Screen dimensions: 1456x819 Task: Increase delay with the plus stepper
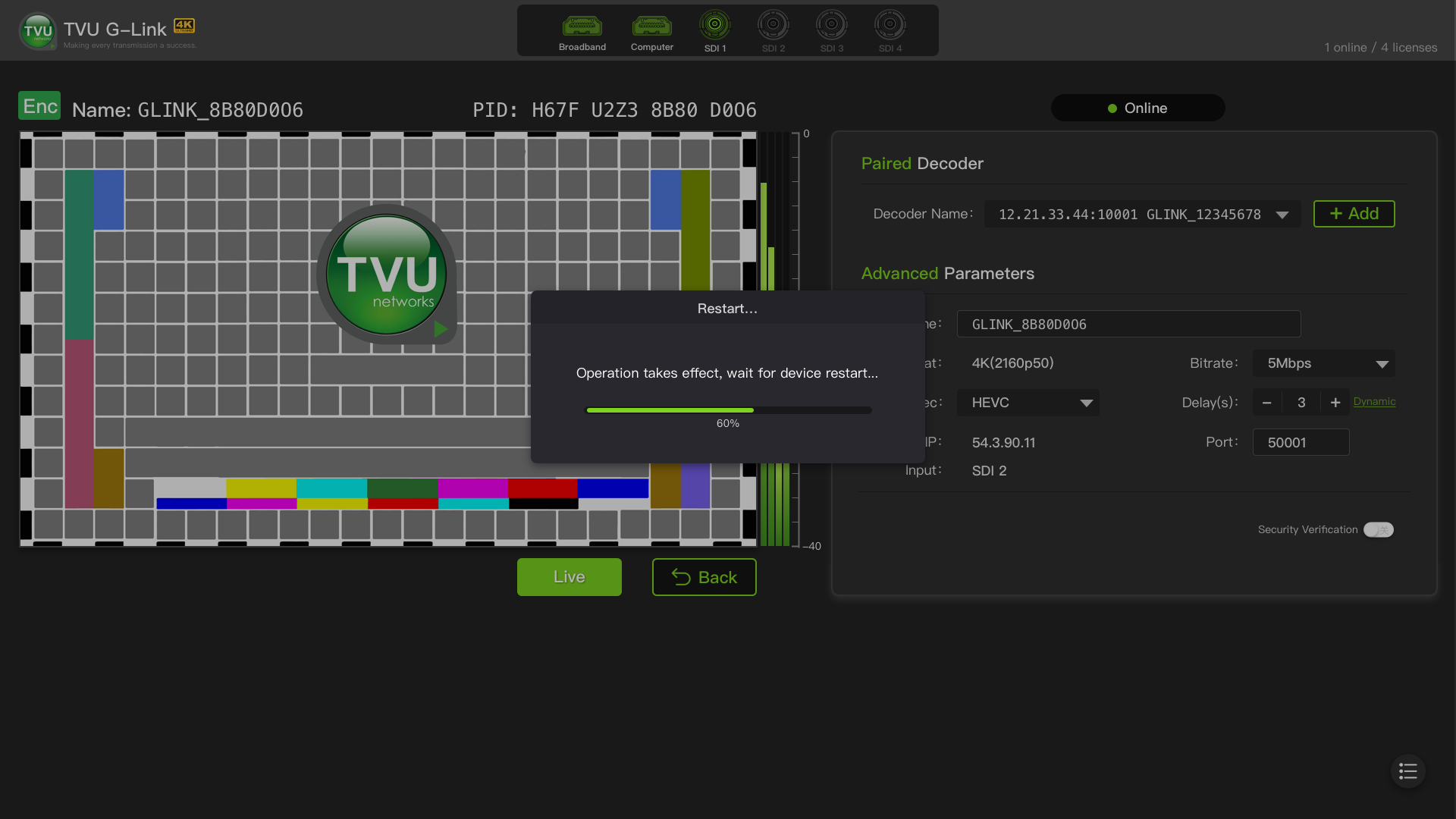[x=1335, y=403]
